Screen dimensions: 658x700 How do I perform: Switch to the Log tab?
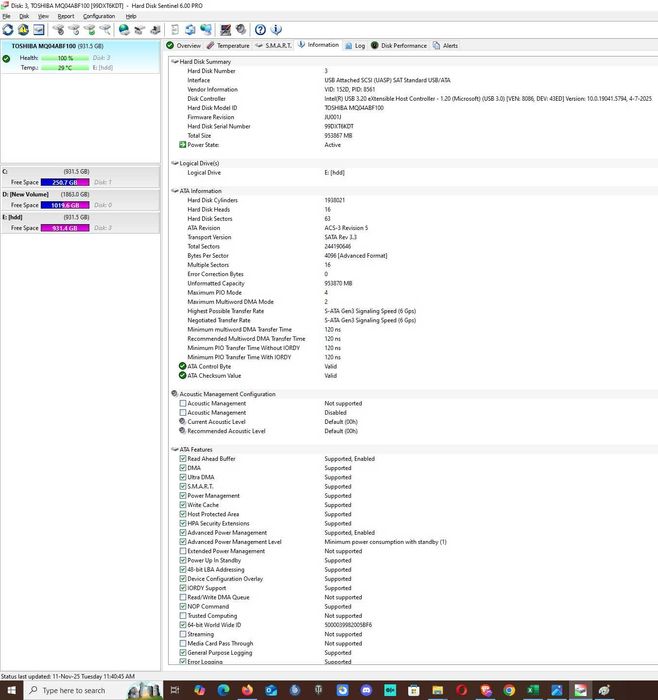click(355, 46)
